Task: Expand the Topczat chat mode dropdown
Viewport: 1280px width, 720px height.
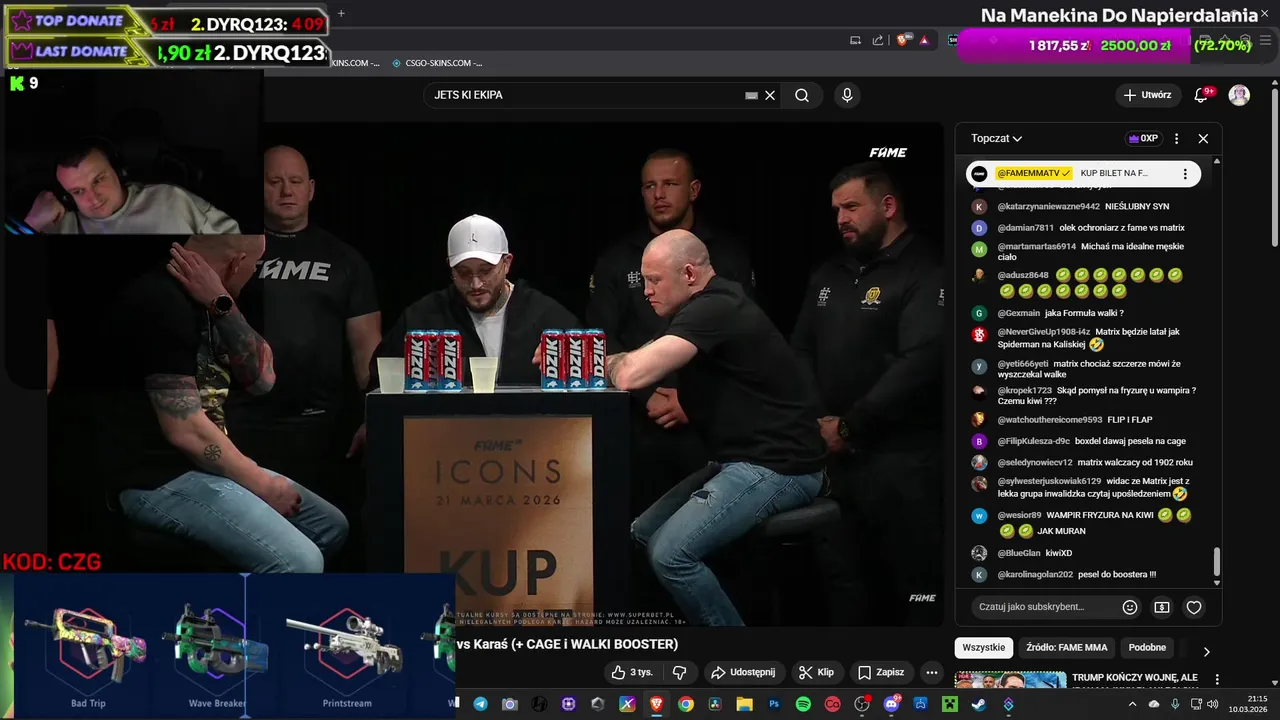Action: [996, 139]
